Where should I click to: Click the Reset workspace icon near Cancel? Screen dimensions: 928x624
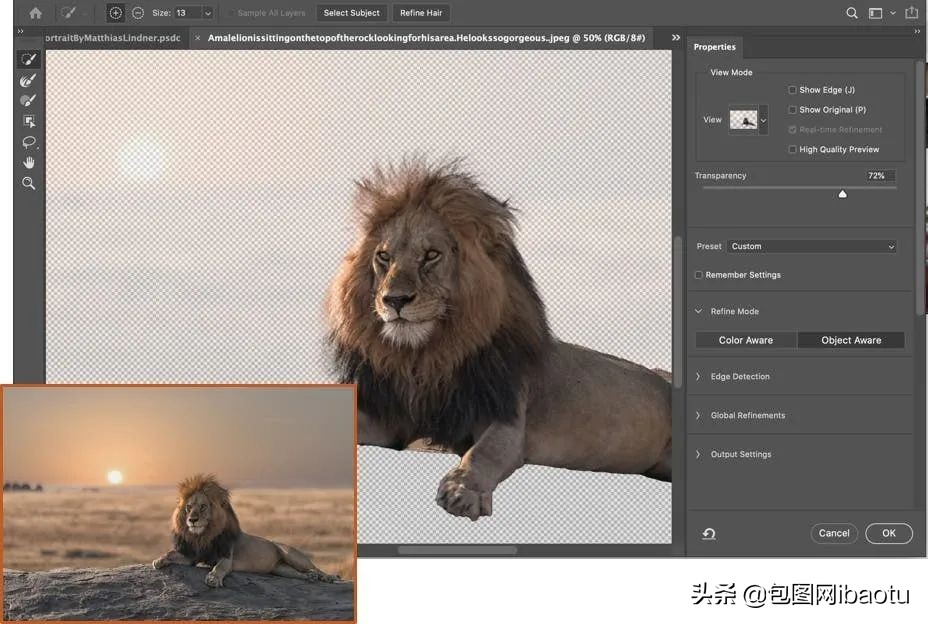[709, 533]
